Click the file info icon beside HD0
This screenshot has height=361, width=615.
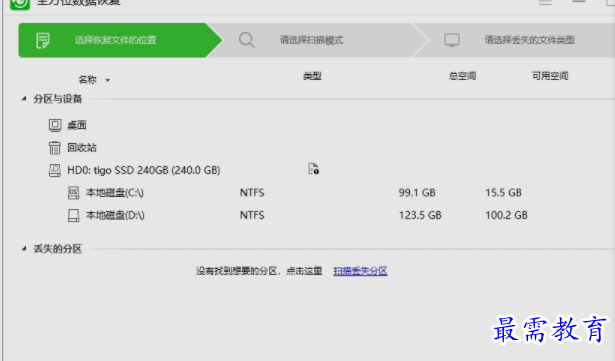(313, 169)
